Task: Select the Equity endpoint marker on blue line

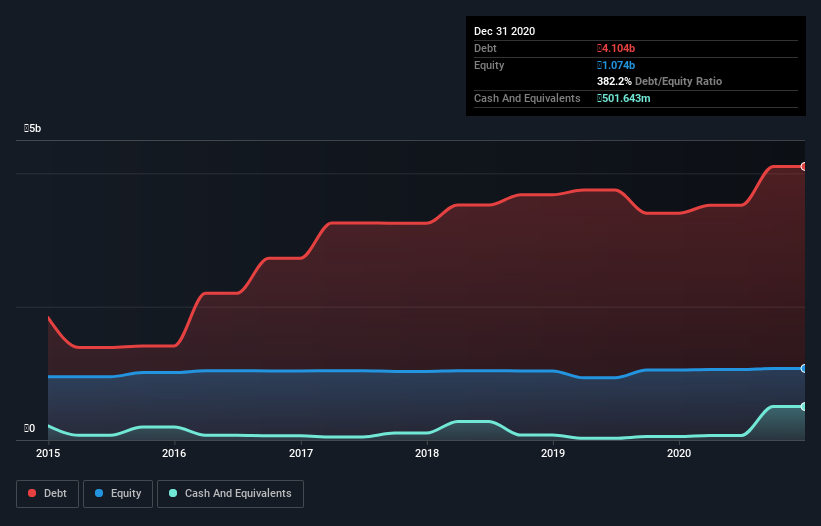Action: click(x=804, y=368)
